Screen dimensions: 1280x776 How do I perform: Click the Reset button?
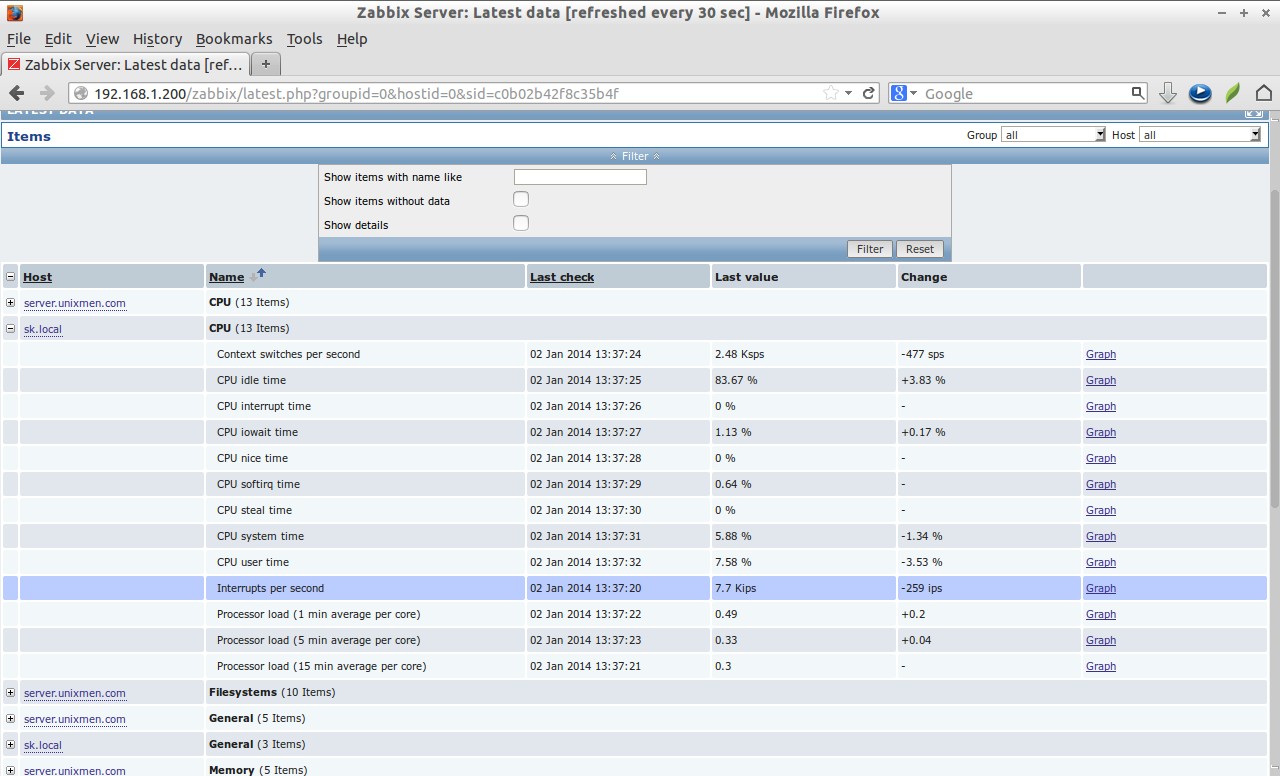coord(920,249)
